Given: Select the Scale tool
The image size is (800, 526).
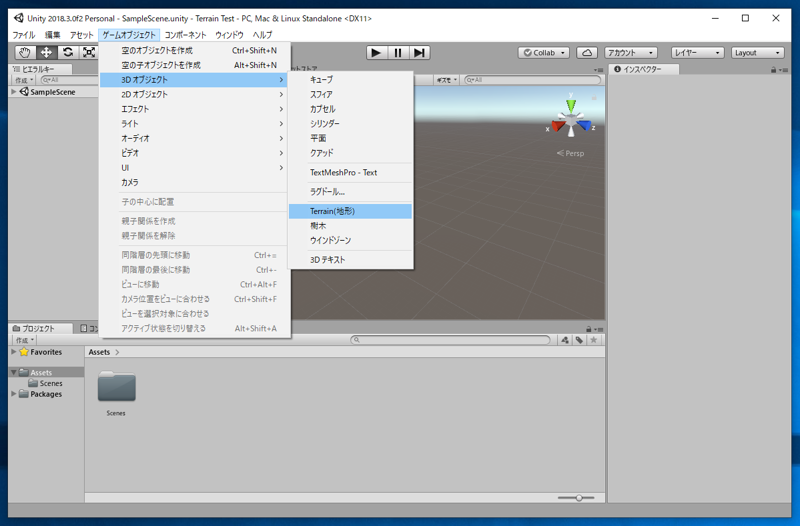Looking at the screenshot, I should [x=89, y=53].
